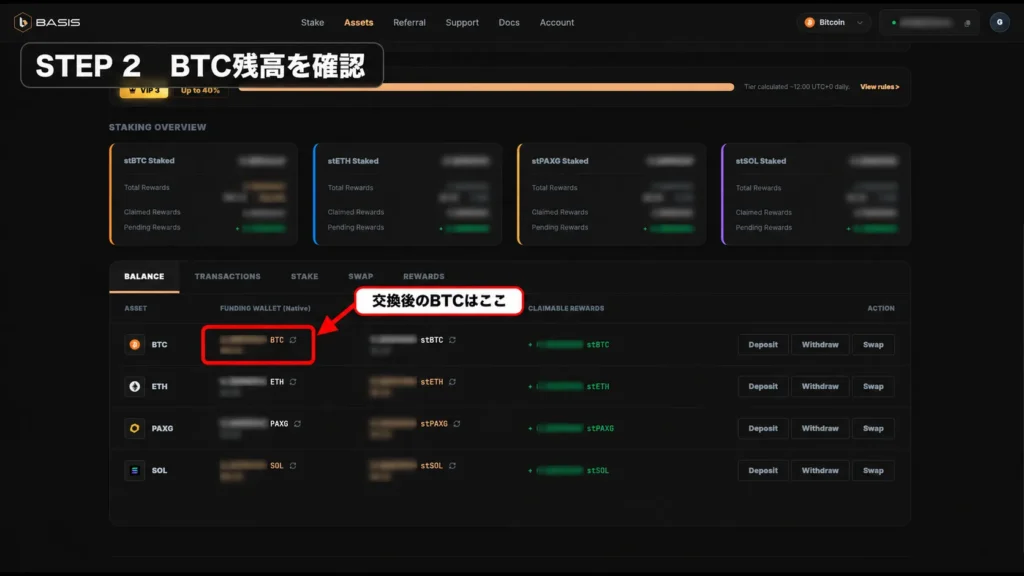The image size is (1024, 576).
Task: Click the SOL asset icon
Action: [135, 470]
